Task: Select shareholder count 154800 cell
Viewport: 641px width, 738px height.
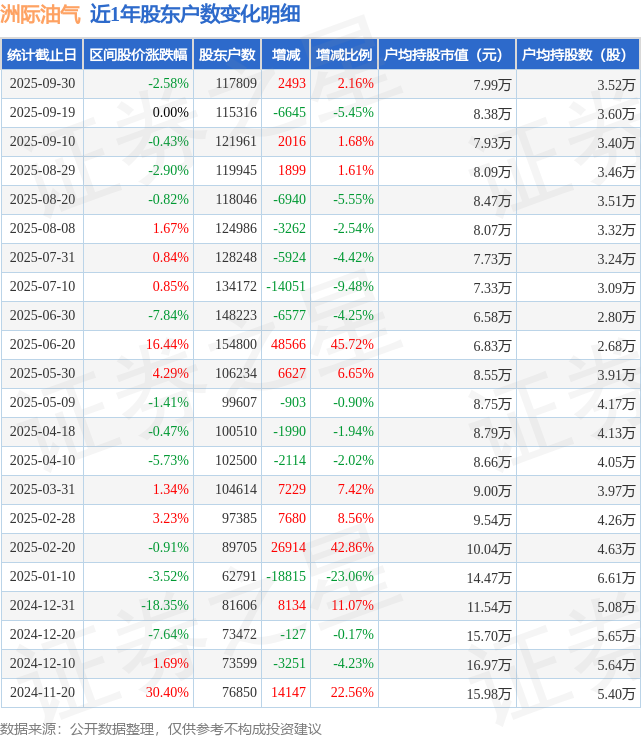Action: tap(235, 345)
